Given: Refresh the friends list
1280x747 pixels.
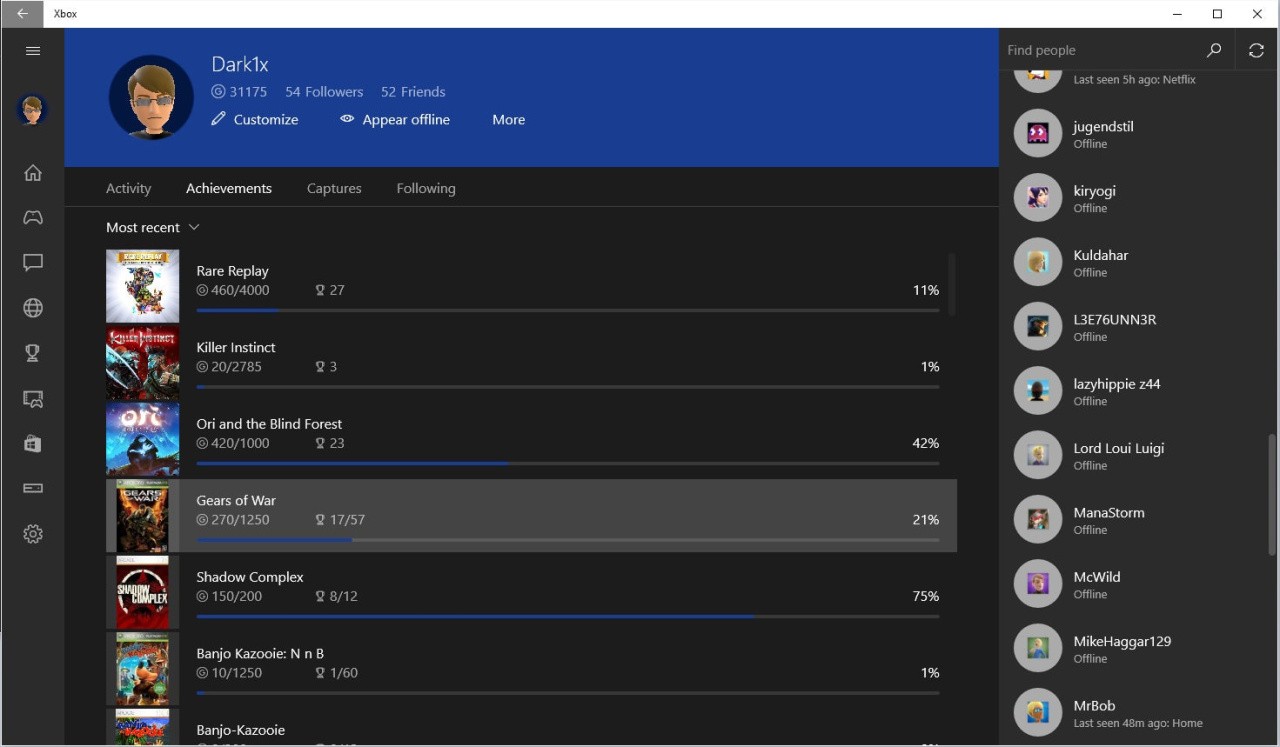Looking at the screenshot, I should [1256, 50].
